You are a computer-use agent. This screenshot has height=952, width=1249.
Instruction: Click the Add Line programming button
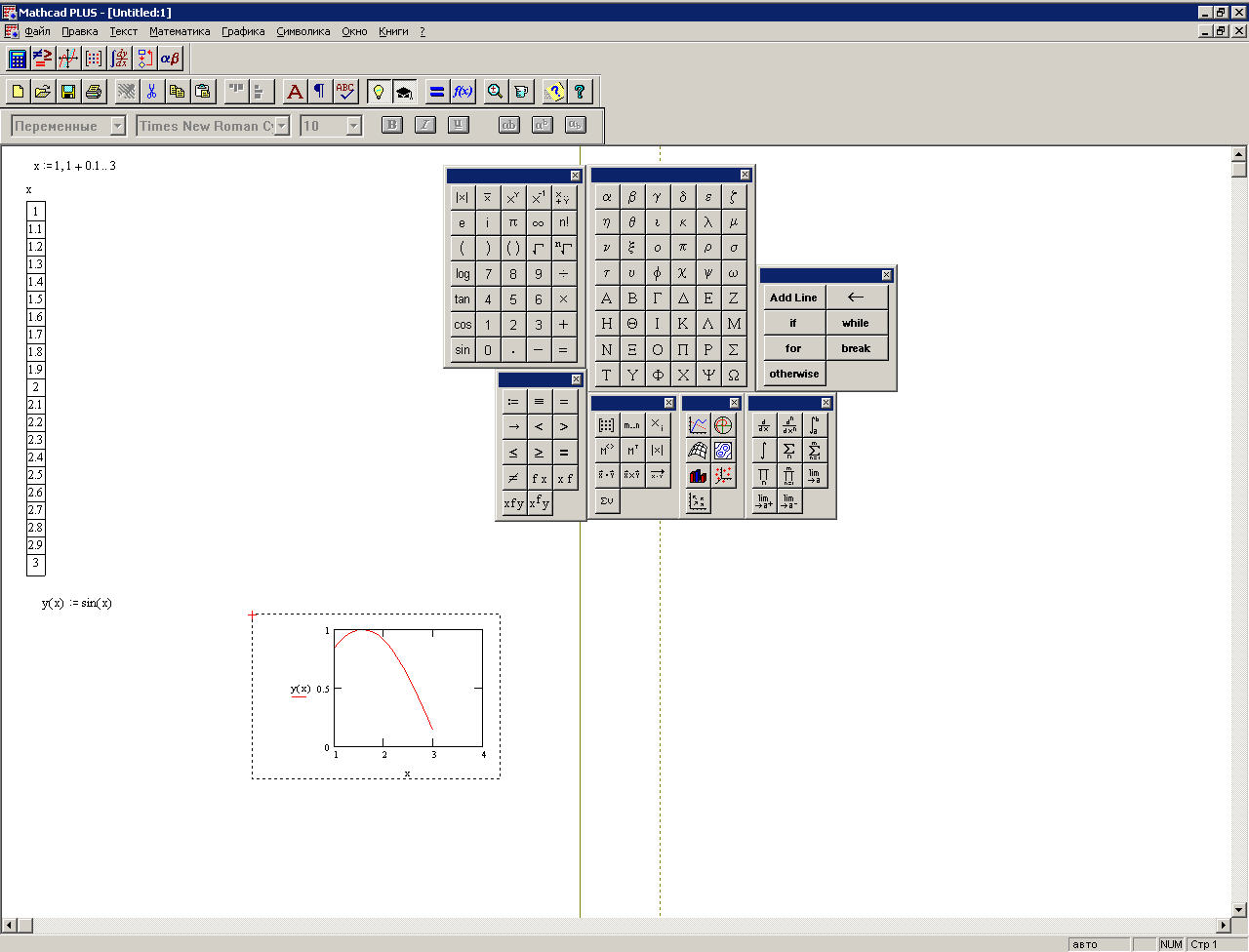(x=793, y=297)
